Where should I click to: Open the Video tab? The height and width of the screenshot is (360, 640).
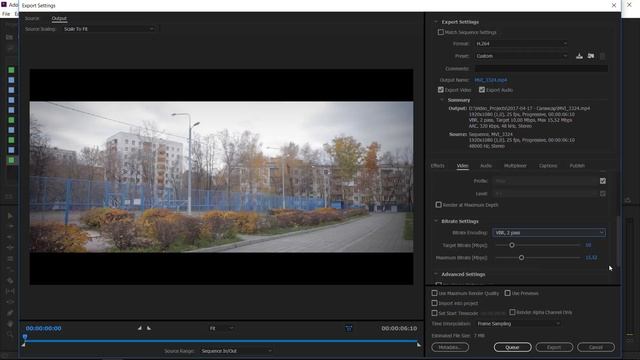coord(462,165)
